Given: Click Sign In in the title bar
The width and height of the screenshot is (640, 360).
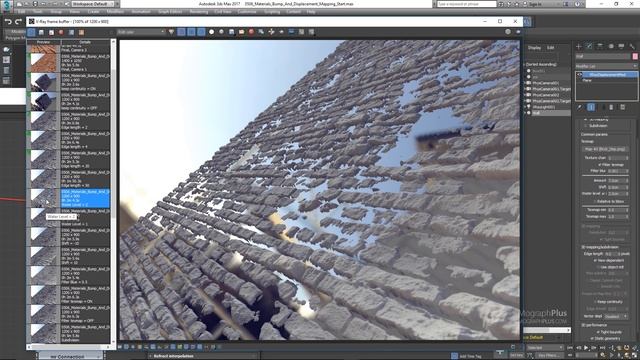Looking at the screenshot, I should pos(534,4).
